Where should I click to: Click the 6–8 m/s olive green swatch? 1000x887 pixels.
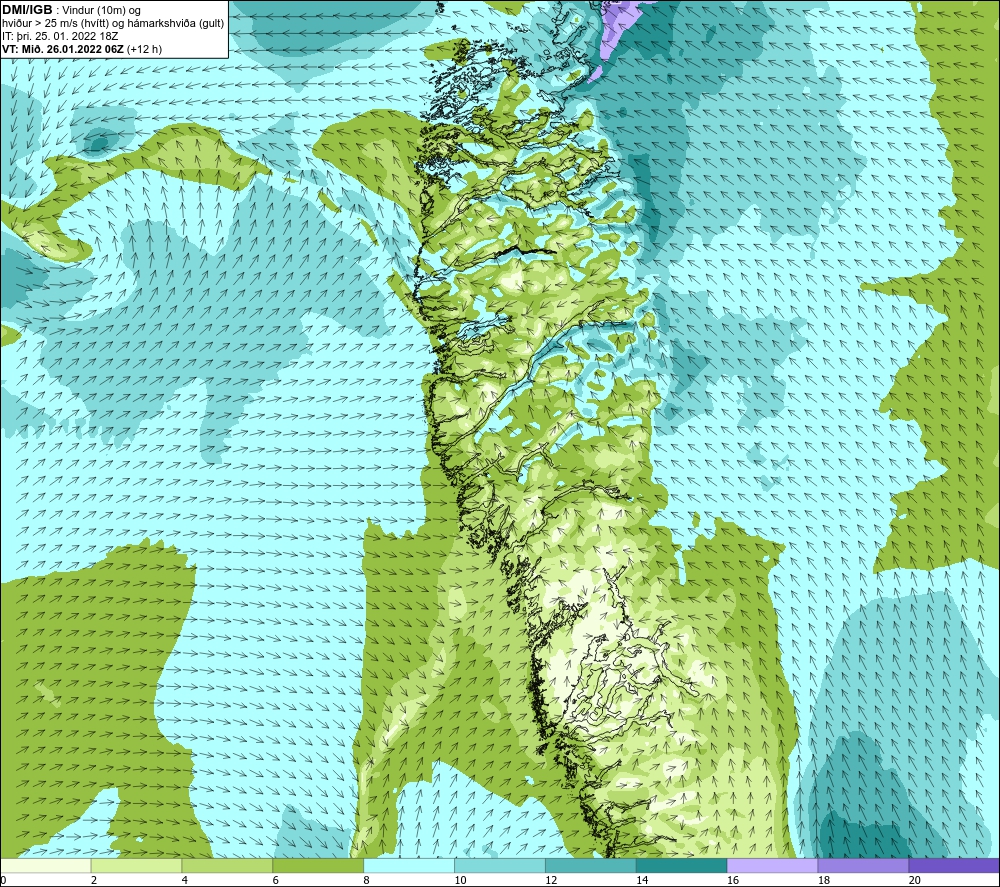tap(318, 865)
